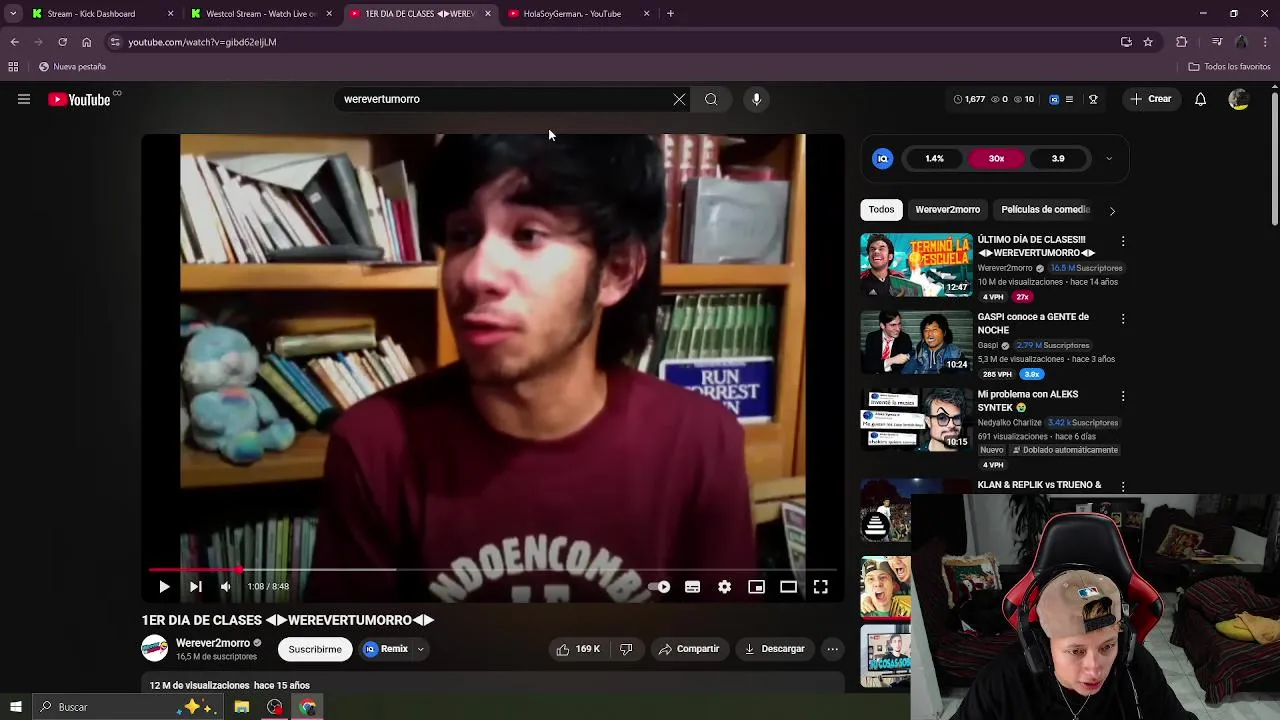Open the trophy icon in the header stats bar
The width and height of the screenshot is (1280, 720).
1093,99
